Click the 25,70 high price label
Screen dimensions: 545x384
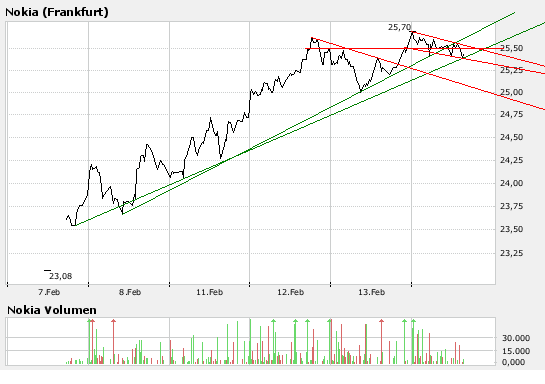click(399, 27)
